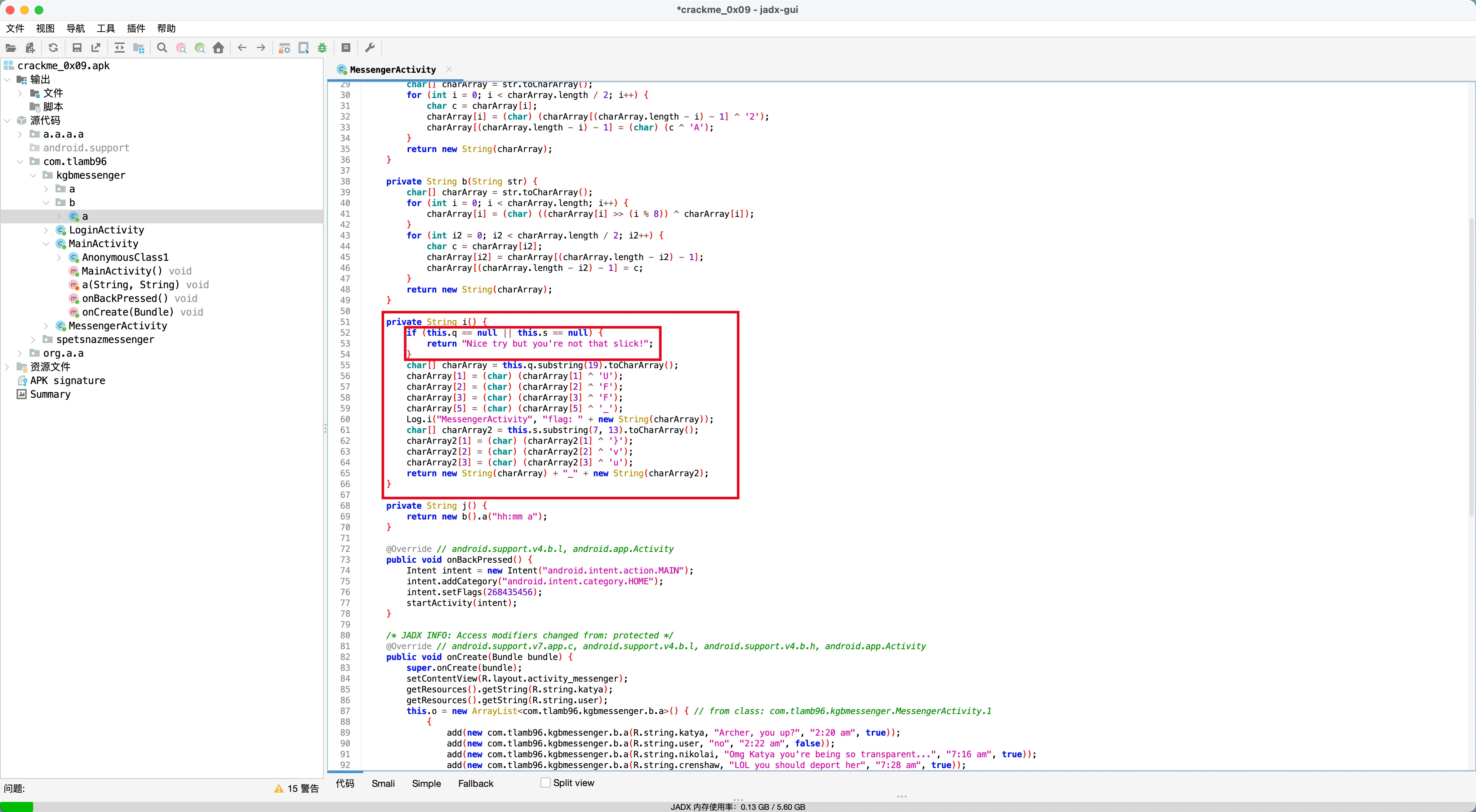Viewport: 1476px width, 812px height.
Task: Collapse the MainActivity tree node
Action: coord(46,244)
